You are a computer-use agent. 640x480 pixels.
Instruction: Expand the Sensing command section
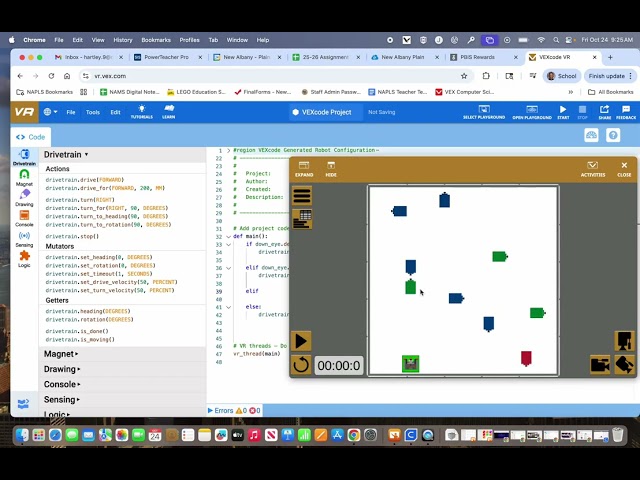pos(62,400)
